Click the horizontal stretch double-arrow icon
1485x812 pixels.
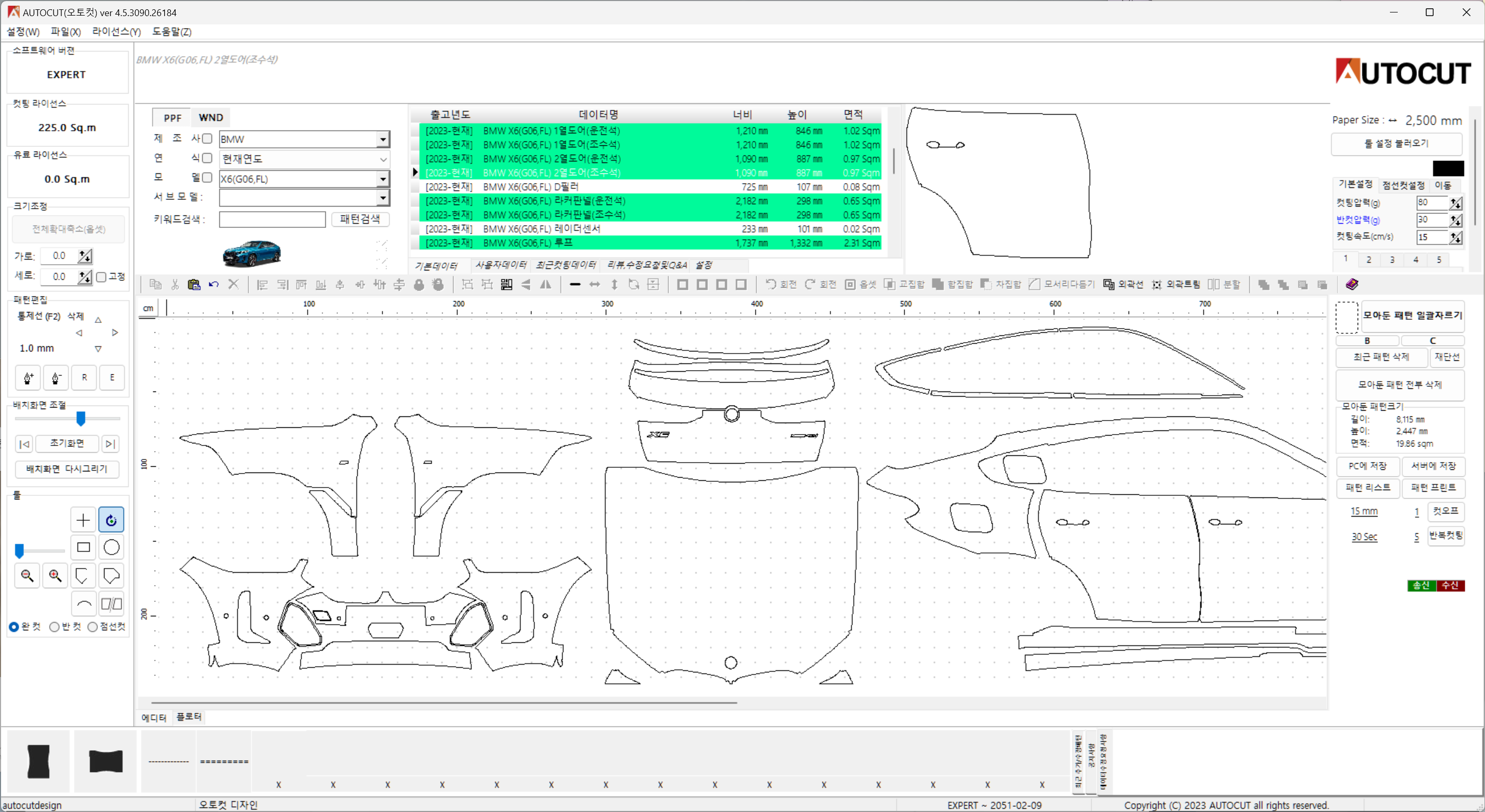[x=594, y=284]
